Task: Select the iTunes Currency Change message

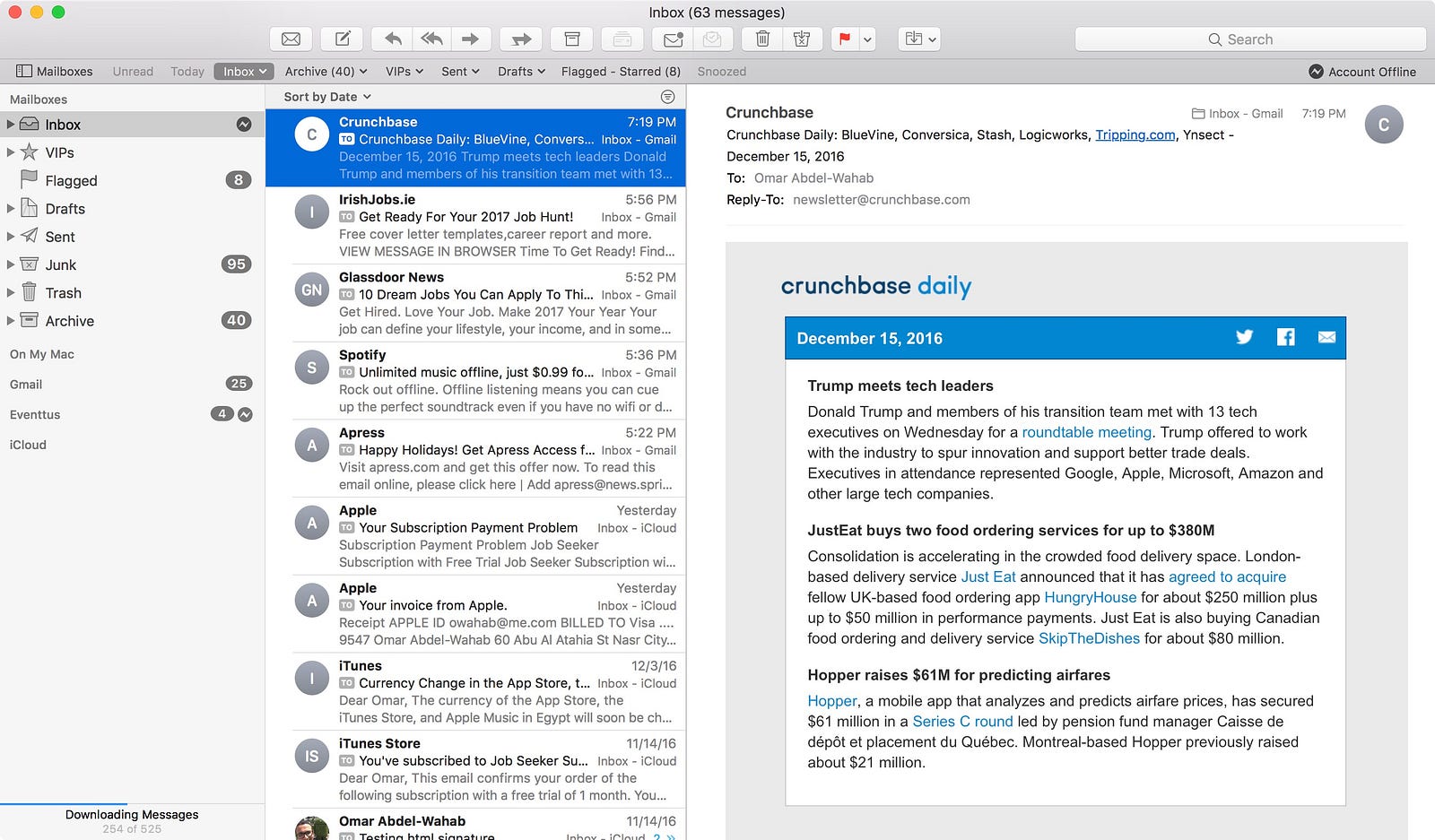Action: tap(475, 691)
